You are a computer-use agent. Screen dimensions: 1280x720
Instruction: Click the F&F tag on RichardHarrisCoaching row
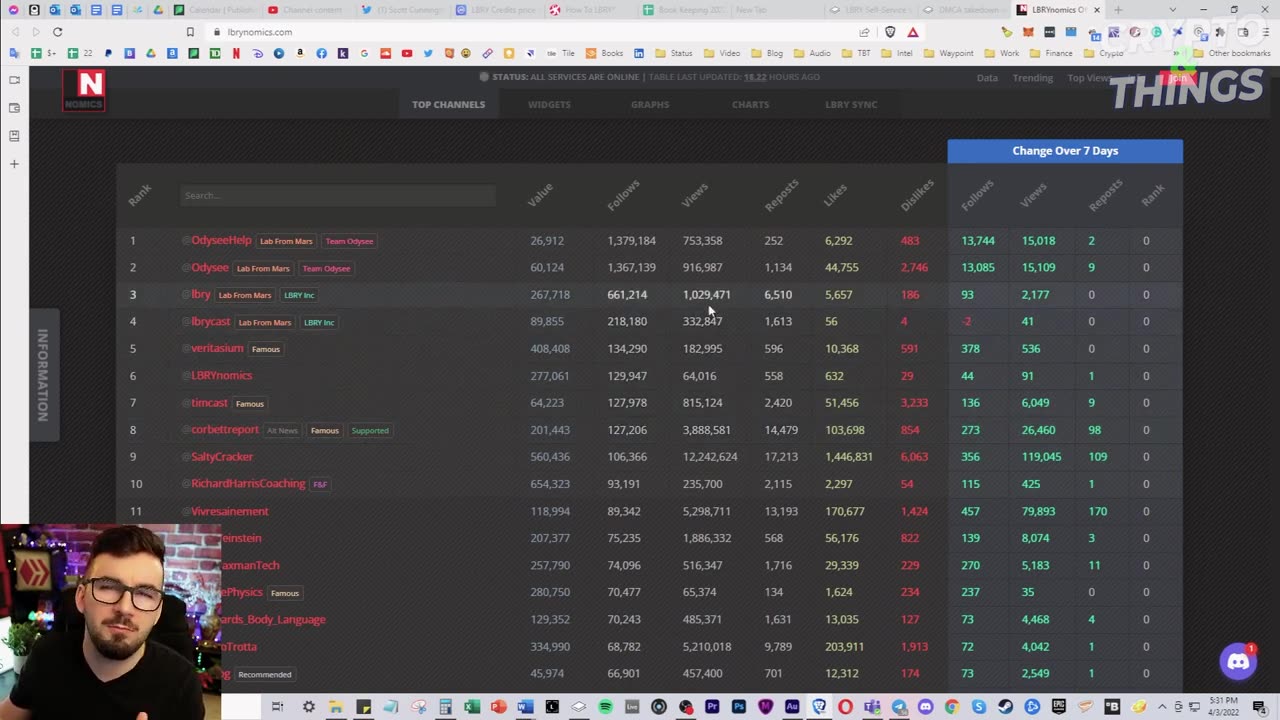point(320,484)
